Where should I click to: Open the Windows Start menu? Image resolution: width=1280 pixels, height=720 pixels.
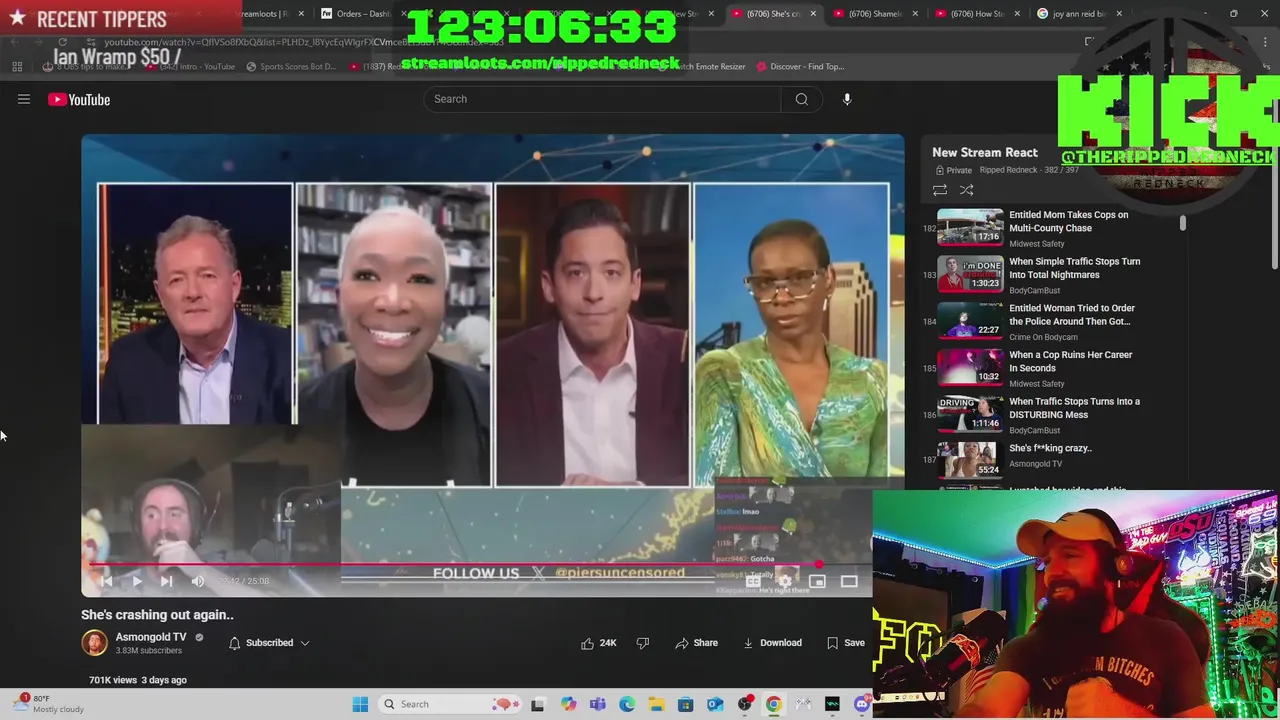360,704
